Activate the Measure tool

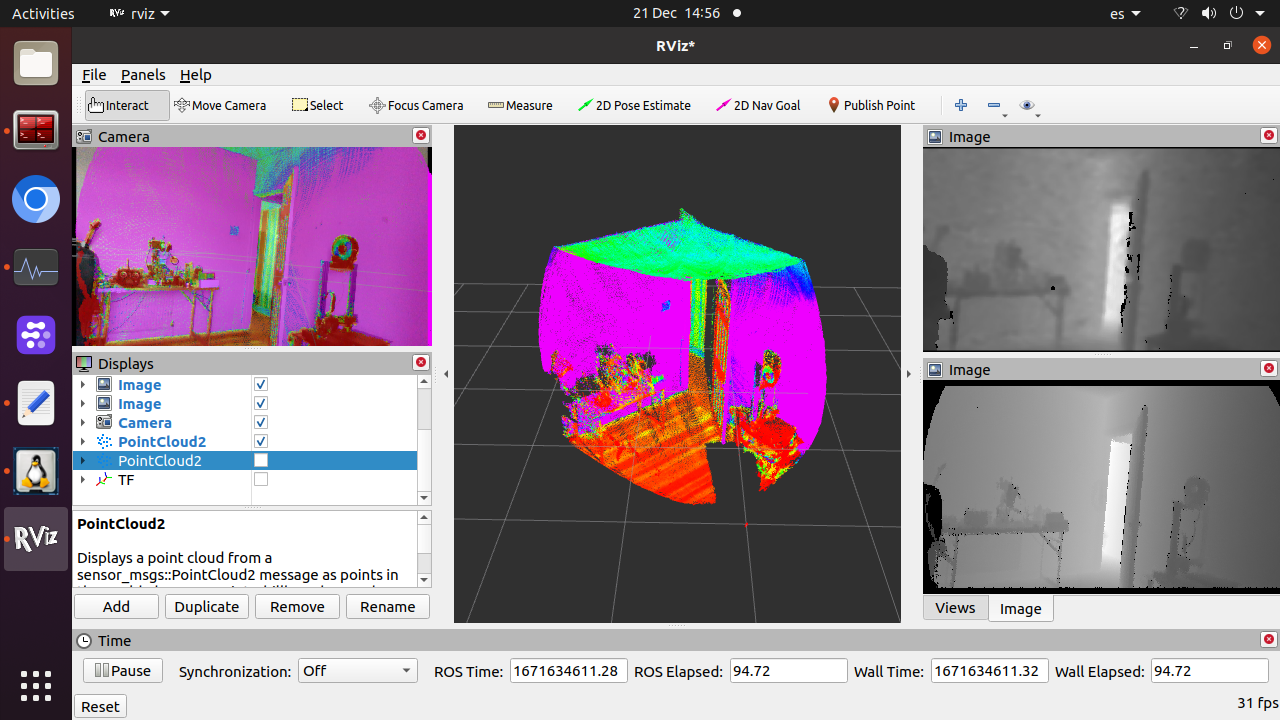coord(520,105)
